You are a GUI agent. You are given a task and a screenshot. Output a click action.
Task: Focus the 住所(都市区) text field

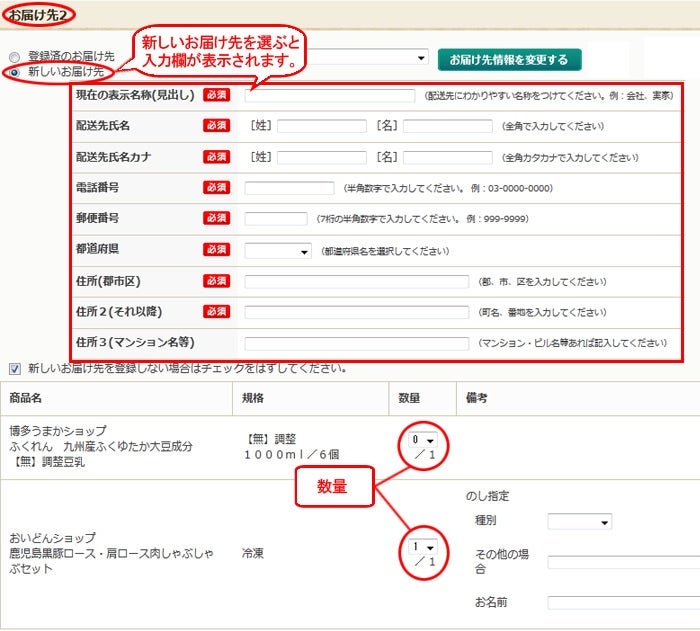coord(356,282)
